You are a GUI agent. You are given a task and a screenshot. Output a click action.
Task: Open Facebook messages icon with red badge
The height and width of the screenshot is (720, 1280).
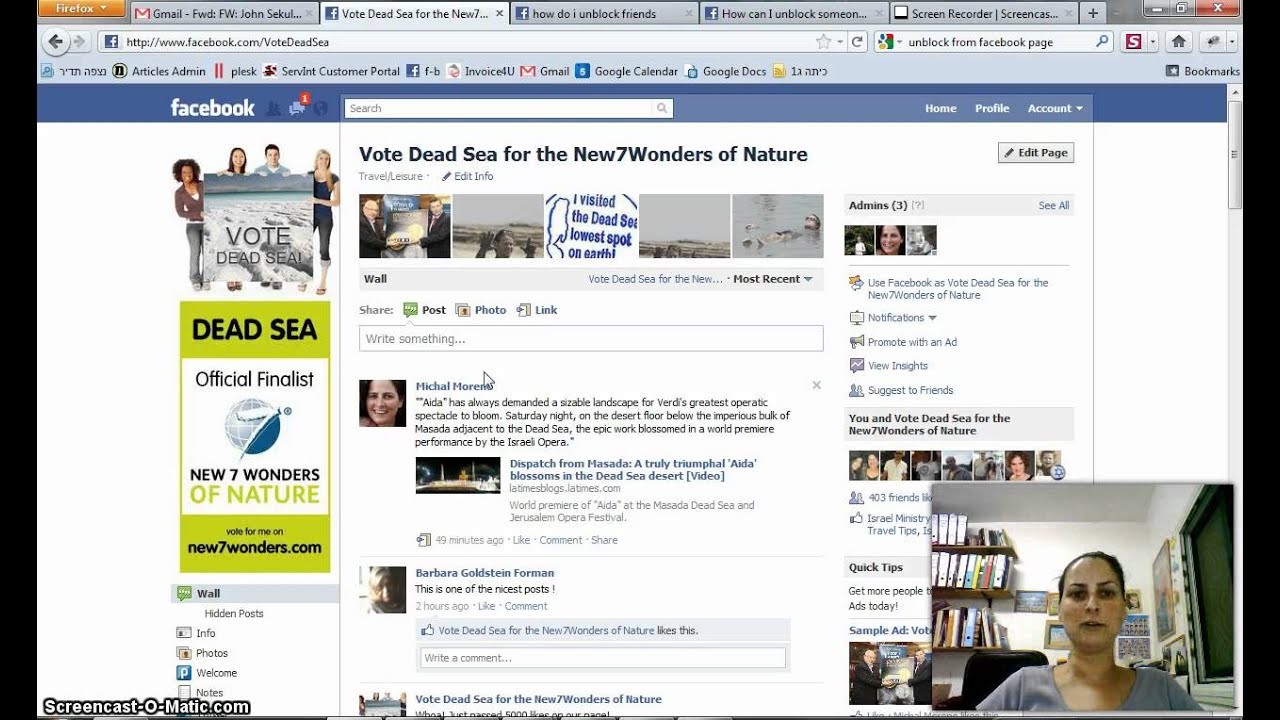click(x=297, y=107)
